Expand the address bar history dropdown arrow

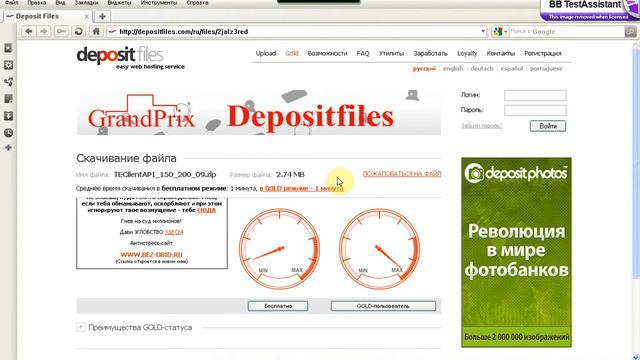point(483,31)
